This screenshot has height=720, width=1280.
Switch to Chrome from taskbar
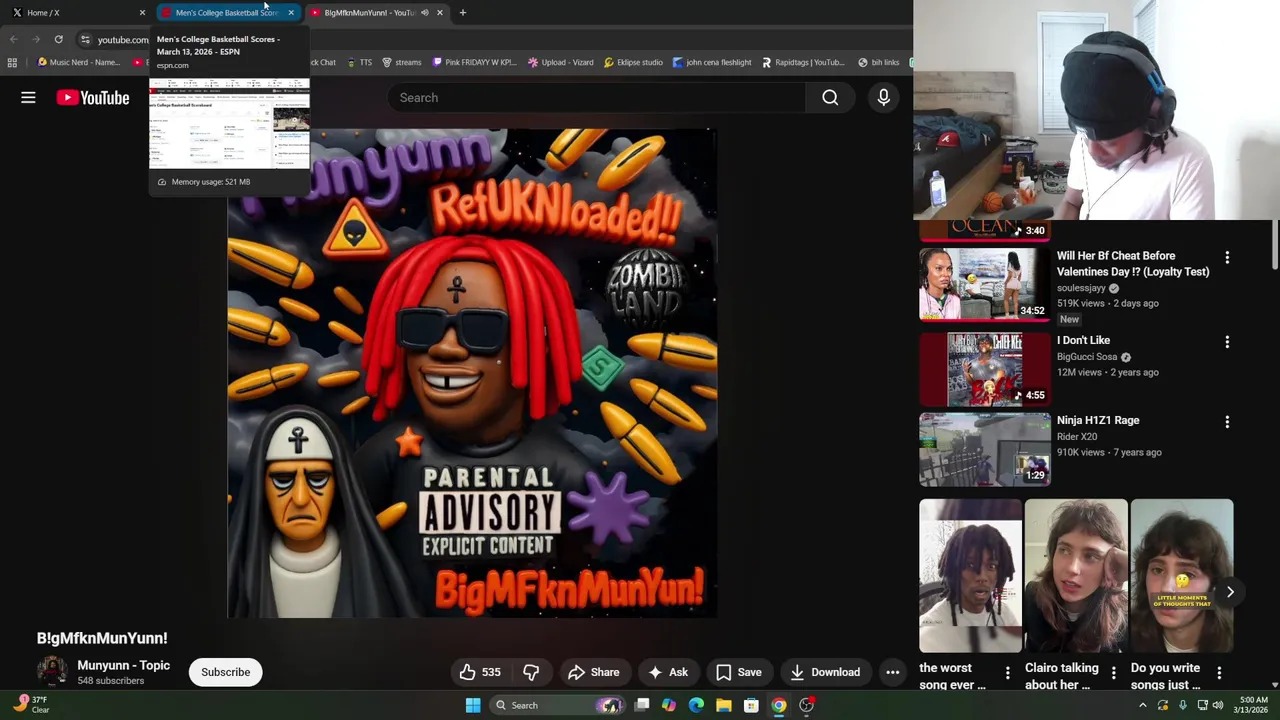pyautogui.click(x=778, y=705)
